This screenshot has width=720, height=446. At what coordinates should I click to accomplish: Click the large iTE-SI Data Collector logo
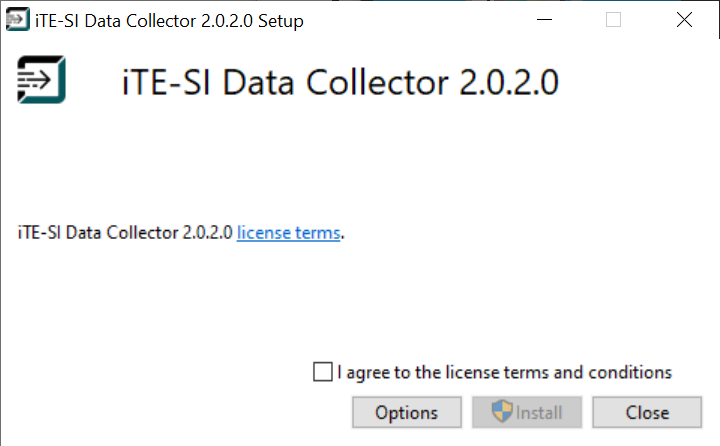click(41, 81)
